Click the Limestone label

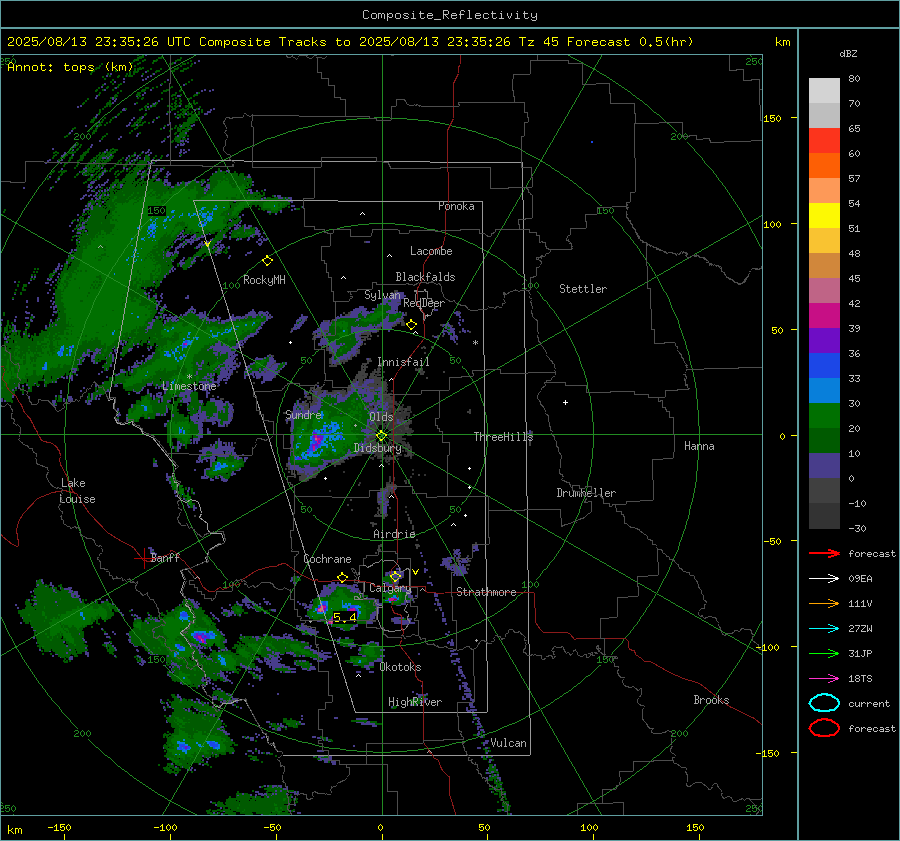pyautogui.click(x=189, y=386)
